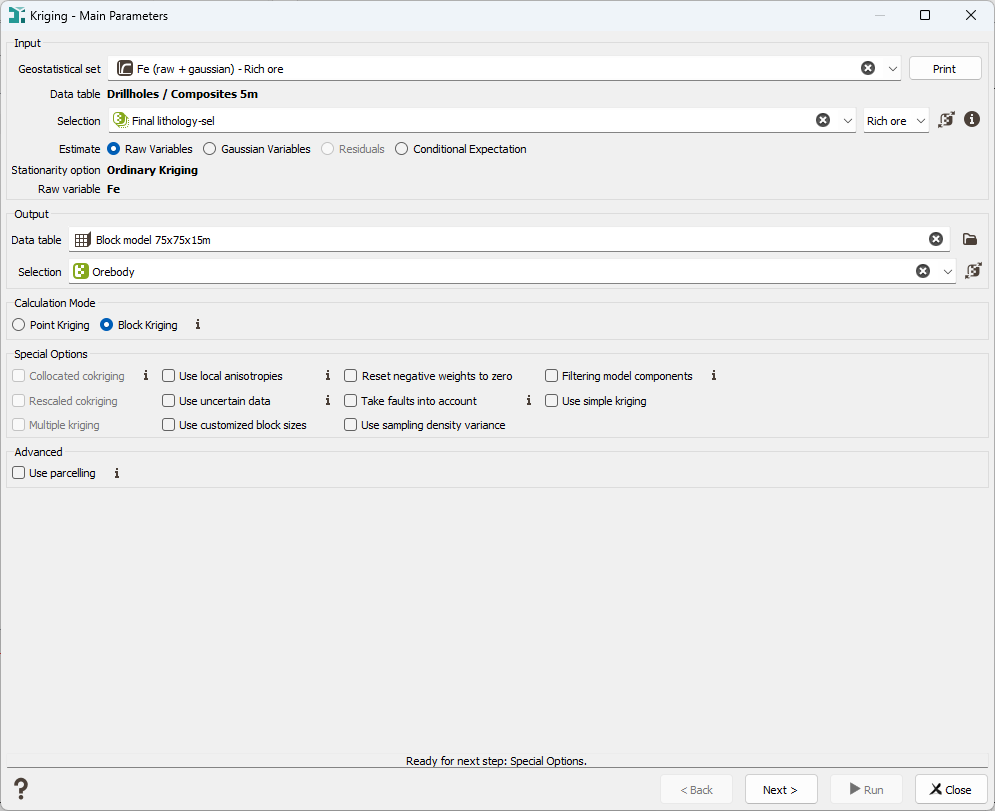The height and width of the screenshot is (811, 995).
Task: Click the Raw variable 'Fe' value
Action: click(114, 189)
